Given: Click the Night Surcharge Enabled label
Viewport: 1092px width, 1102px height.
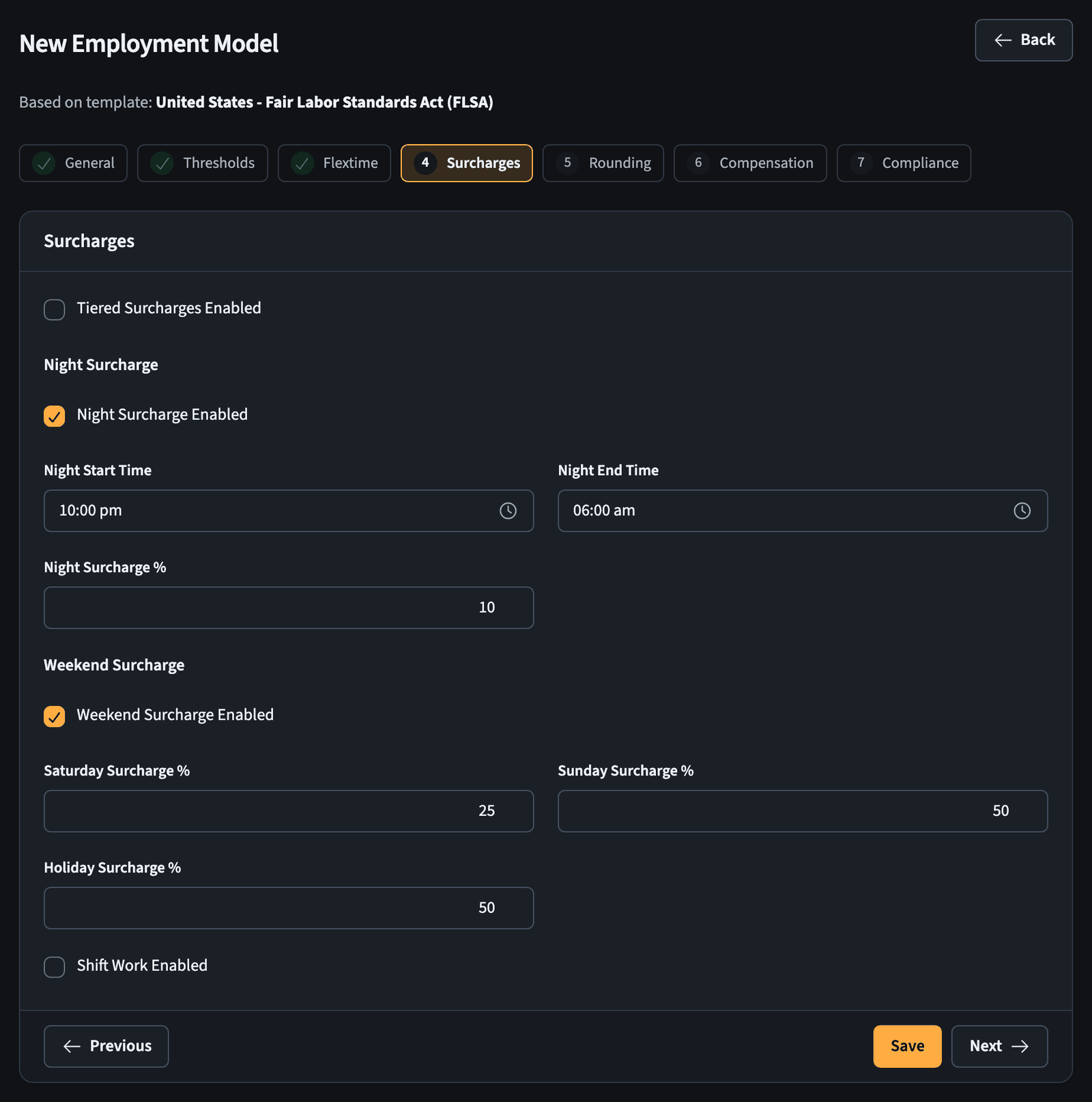Looking at the screenshot, I should (162, 414).
